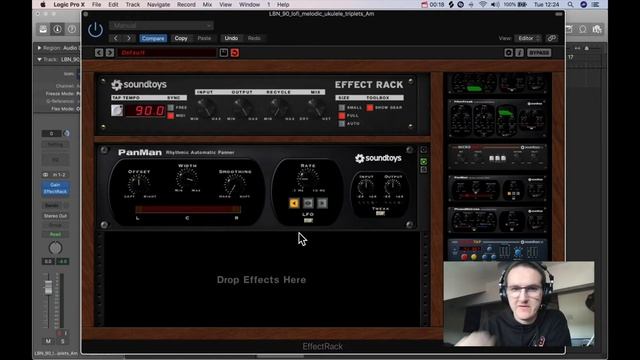Viewport: 640px width, 360px height.
Task: Go to next Logic plugin setting
Action: click(x=129, y=38)
